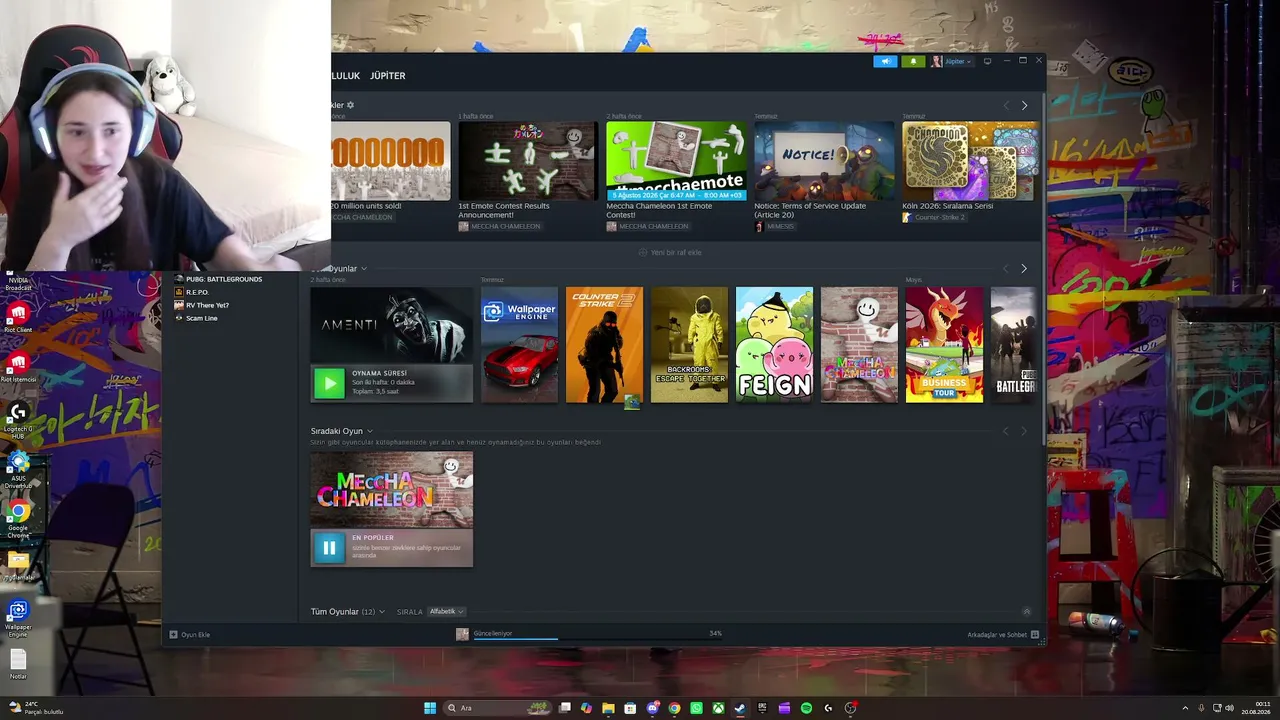Open 'Notice: Terms of Service Update' news
The height and width of the screenshot is (720, 1280).
pos(824,177)
